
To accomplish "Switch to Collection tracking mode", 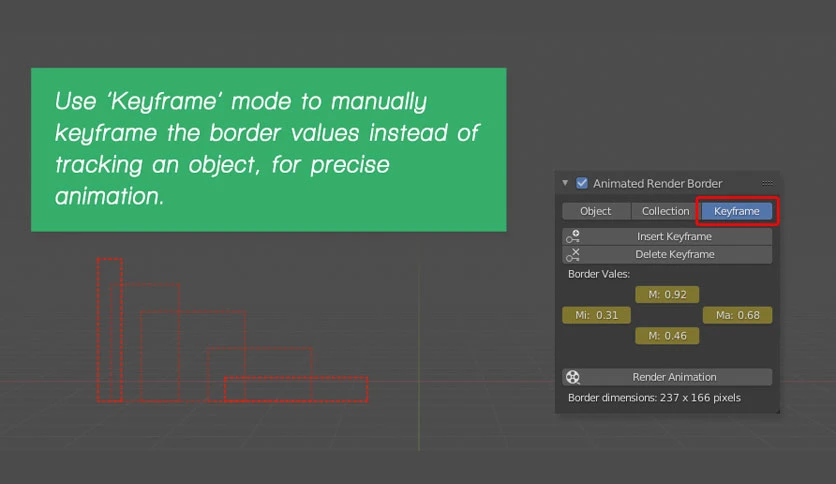I will (x=665, y=211).
